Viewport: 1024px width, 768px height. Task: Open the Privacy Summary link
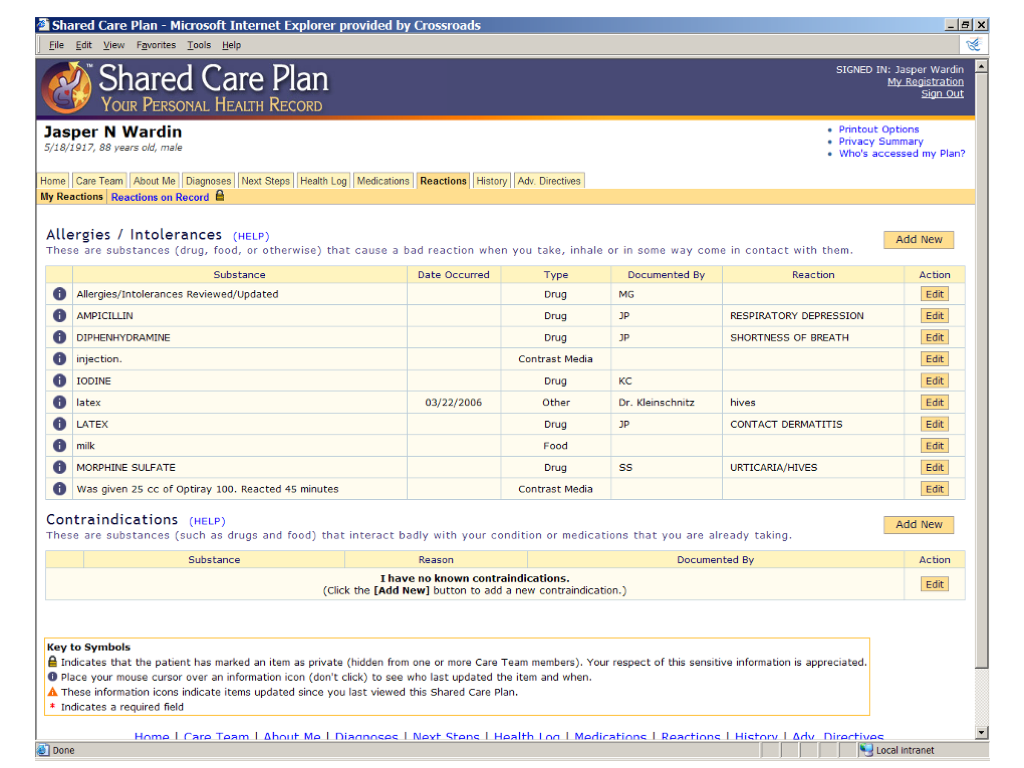point(881,141)
